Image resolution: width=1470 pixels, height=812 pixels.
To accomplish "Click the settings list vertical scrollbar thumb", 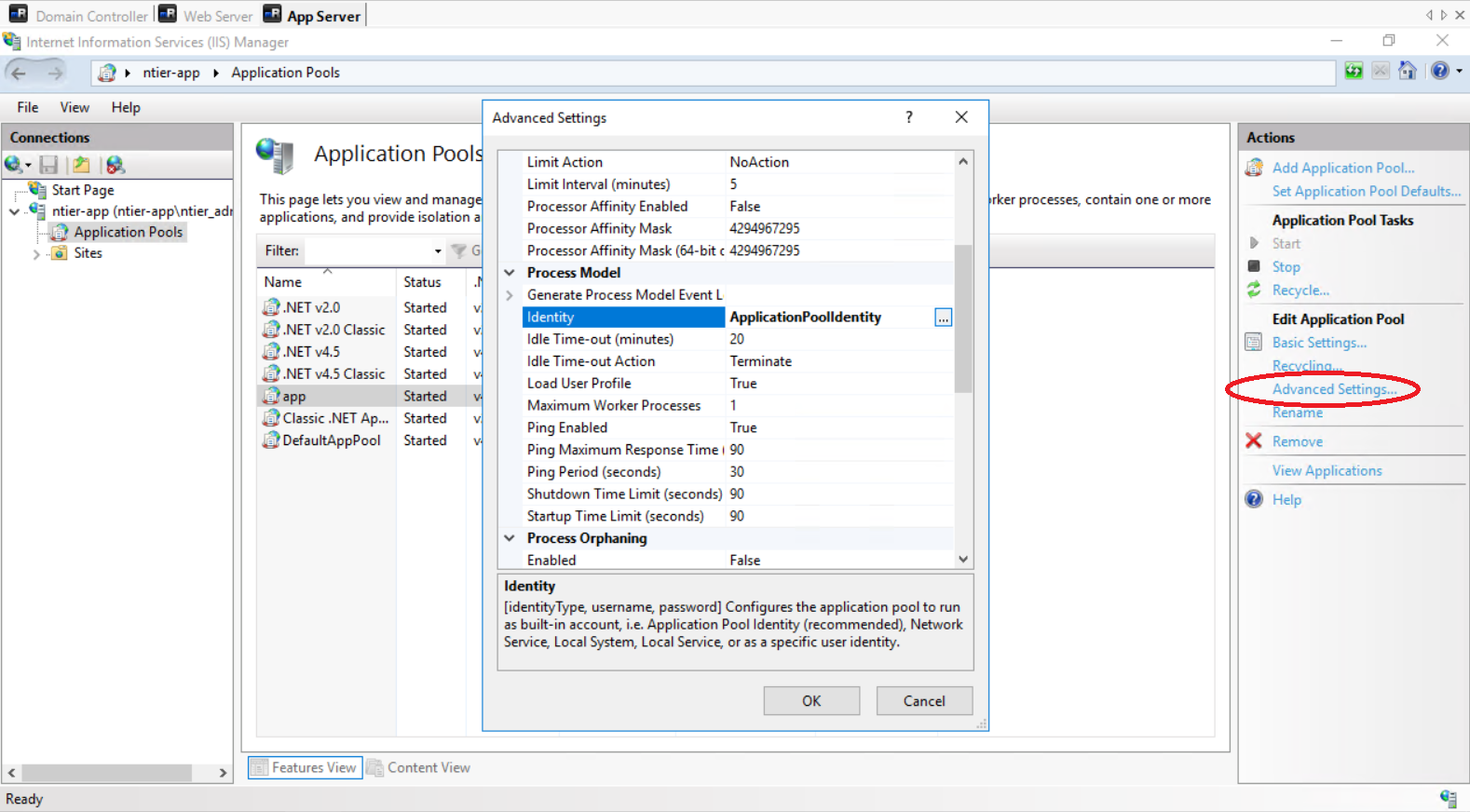I will click(963, 318).
